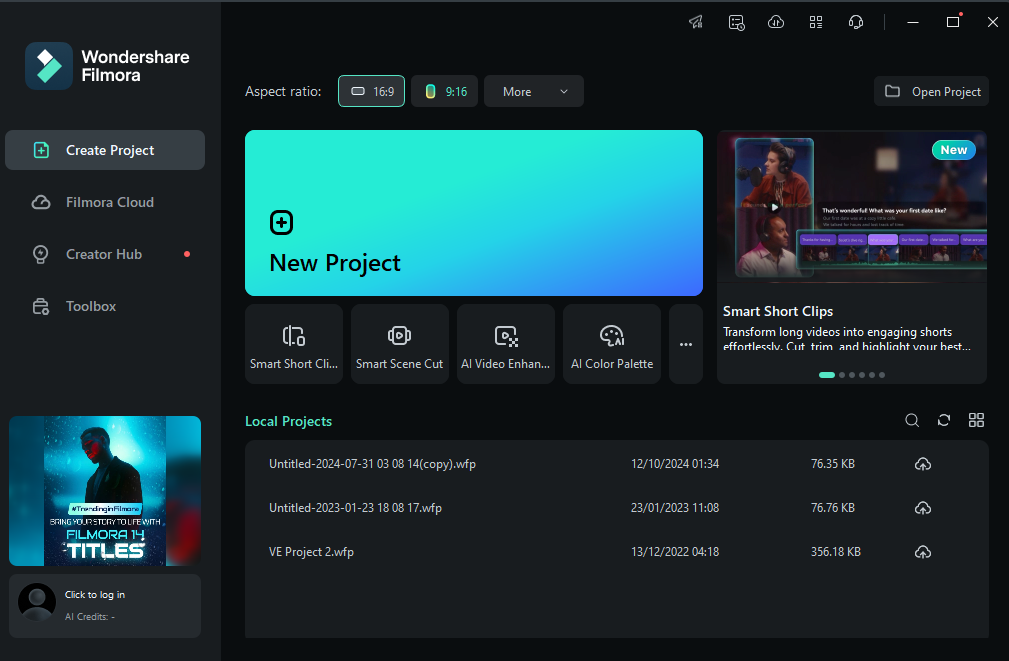Select the 9:16 aspect ratio

coord(445,91)
